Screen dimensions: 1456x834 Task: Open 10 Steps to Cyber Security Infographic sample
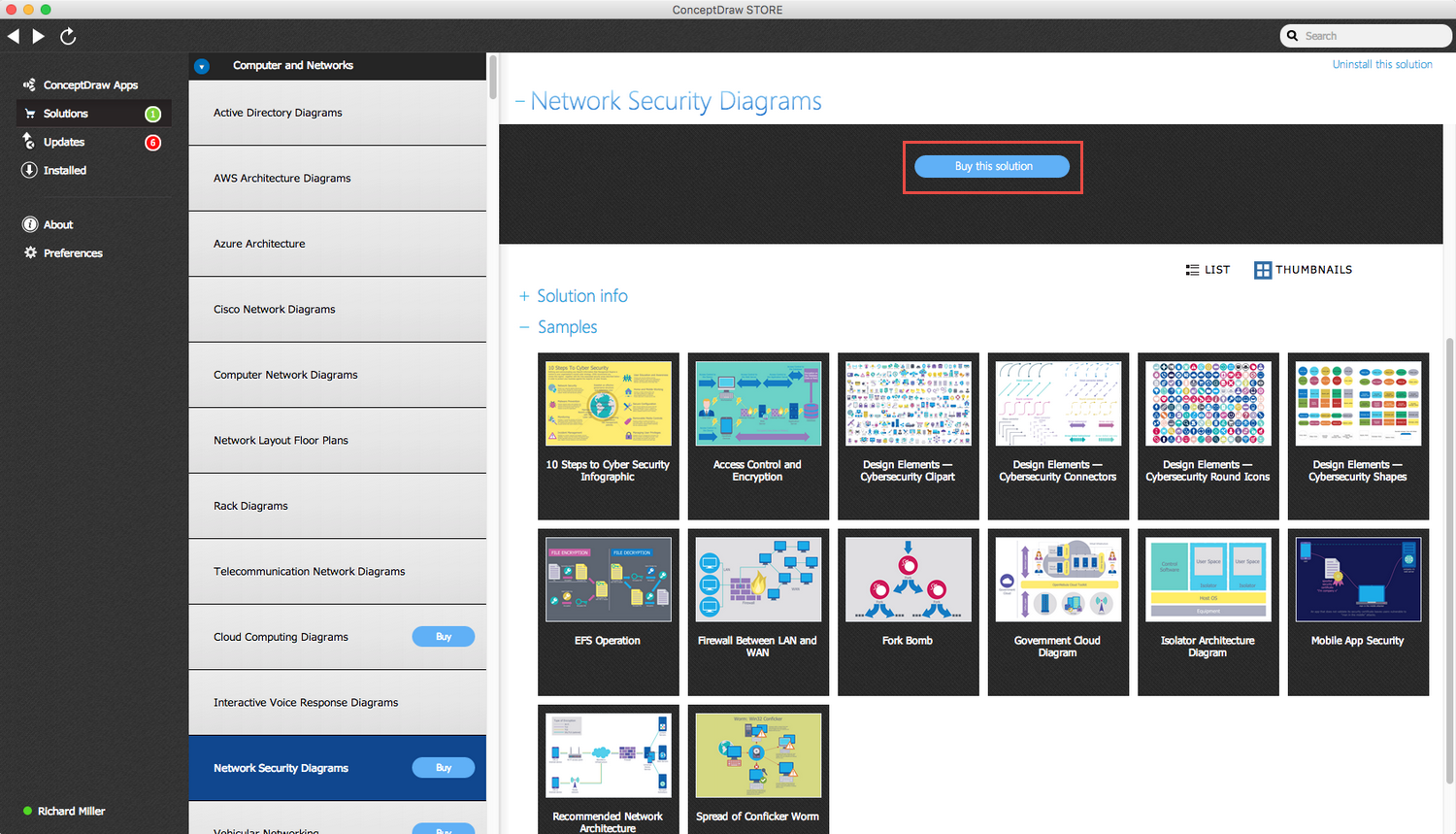(x=609, y=436)
